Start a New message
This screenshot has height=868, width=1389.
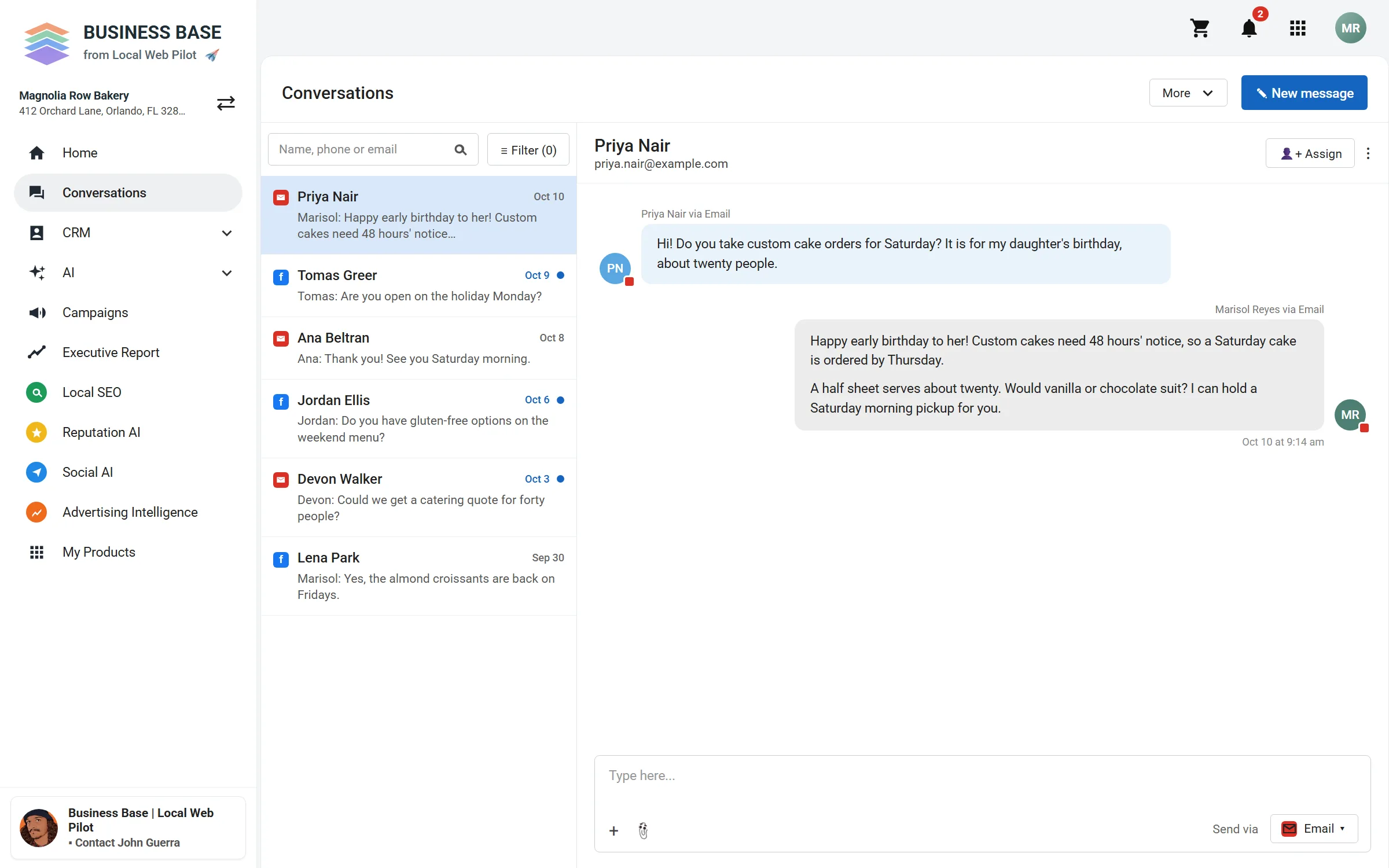pyautogui.click(x=1304, y=93)
